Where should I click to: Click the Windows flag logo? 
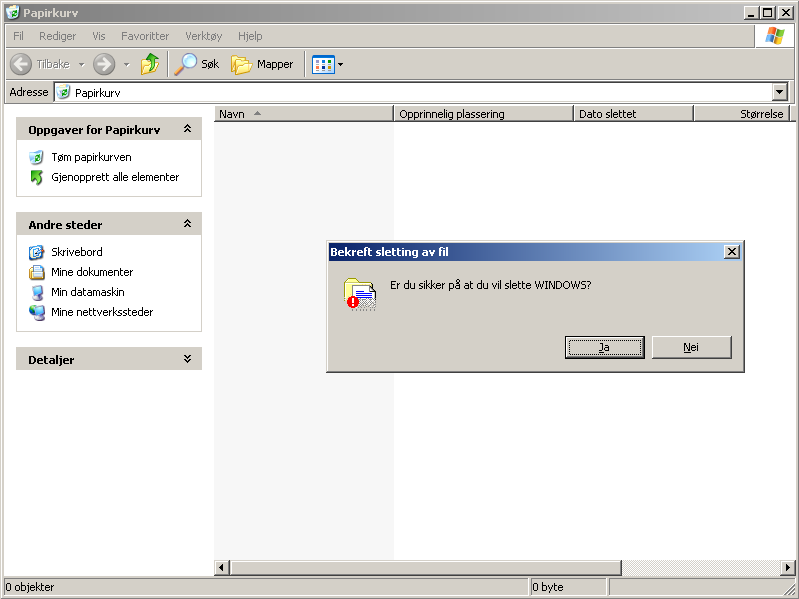click(x=775, y=36)
